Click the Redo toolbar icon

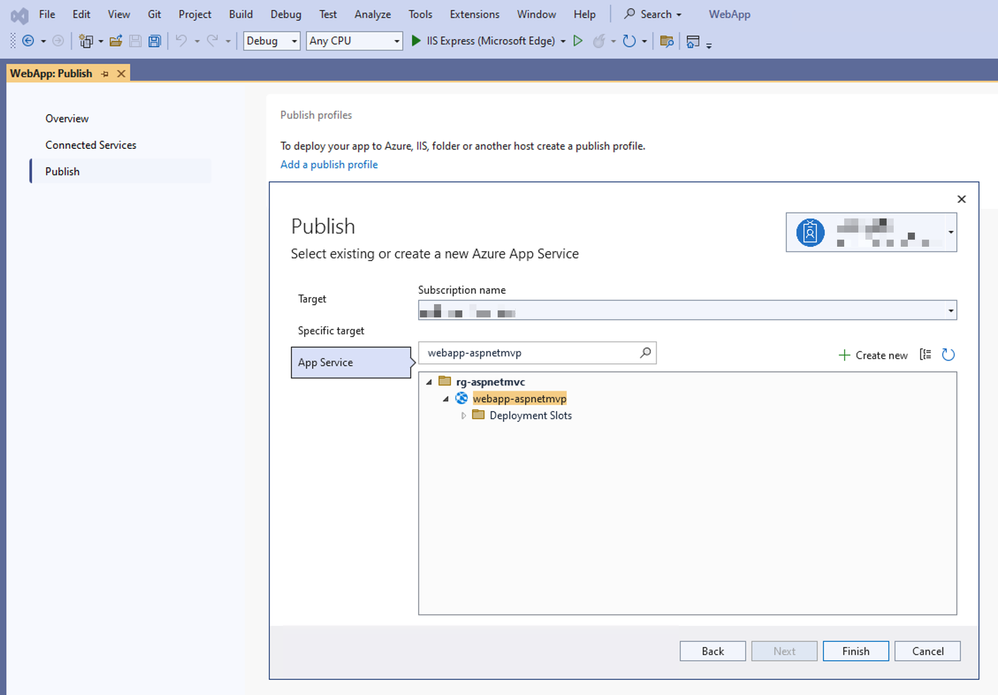(x=213, y=41)
